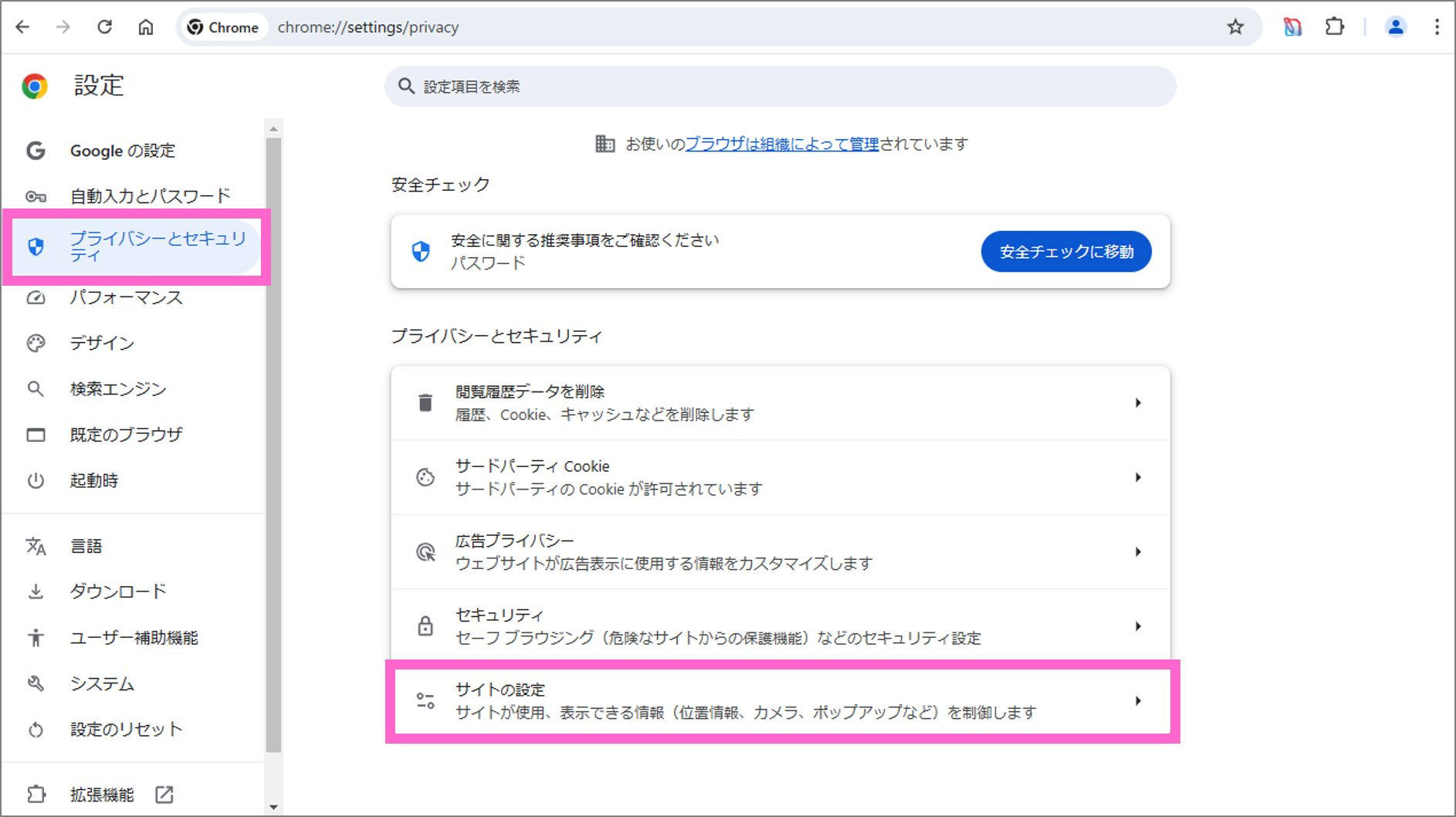Reload the page with the refresh icon
Viewport: 1456px width, 817px height.
pyautogui.click(x=104, y=27)
